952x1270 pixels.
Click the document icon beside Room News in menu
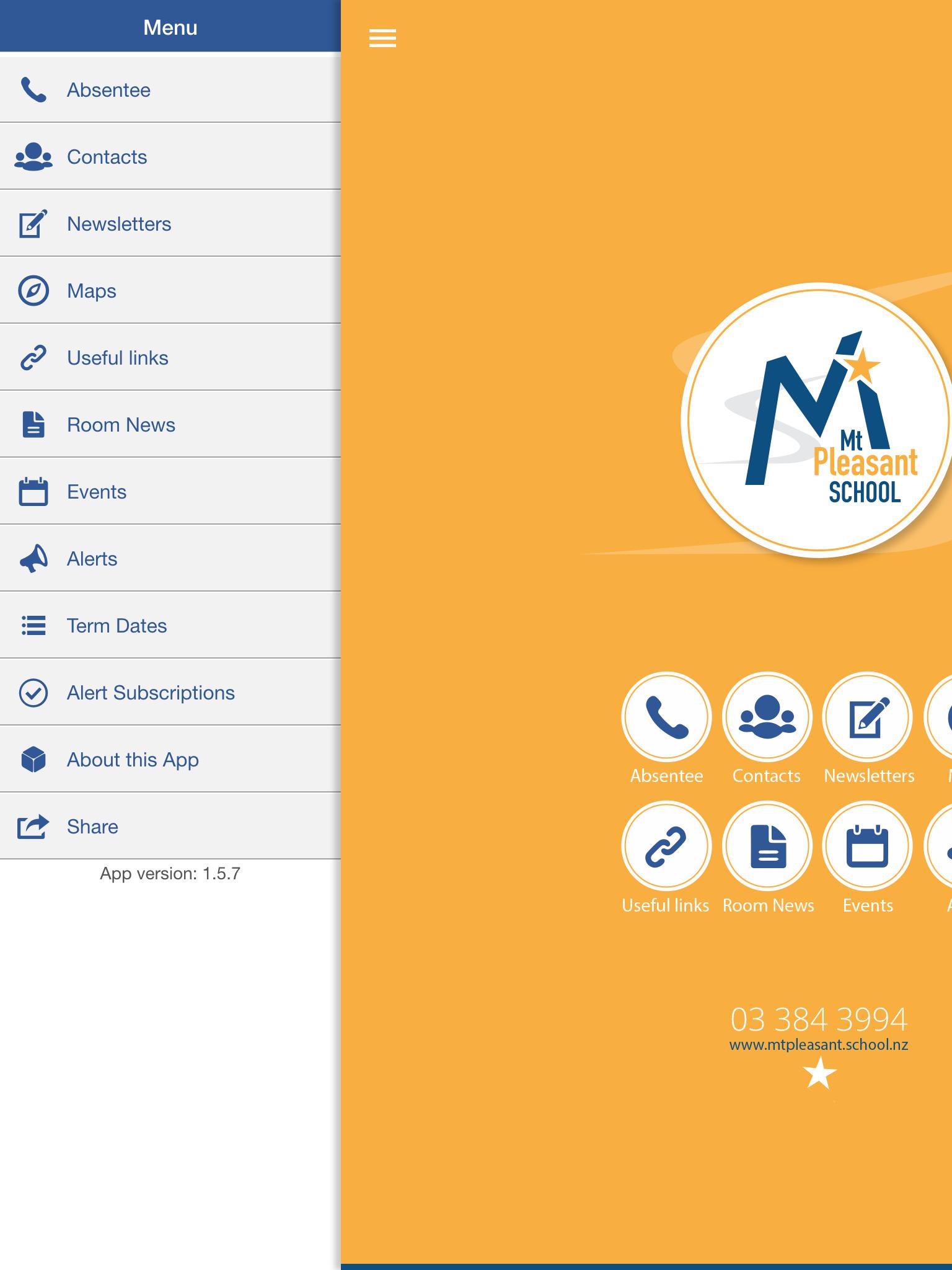coord(33,425)
